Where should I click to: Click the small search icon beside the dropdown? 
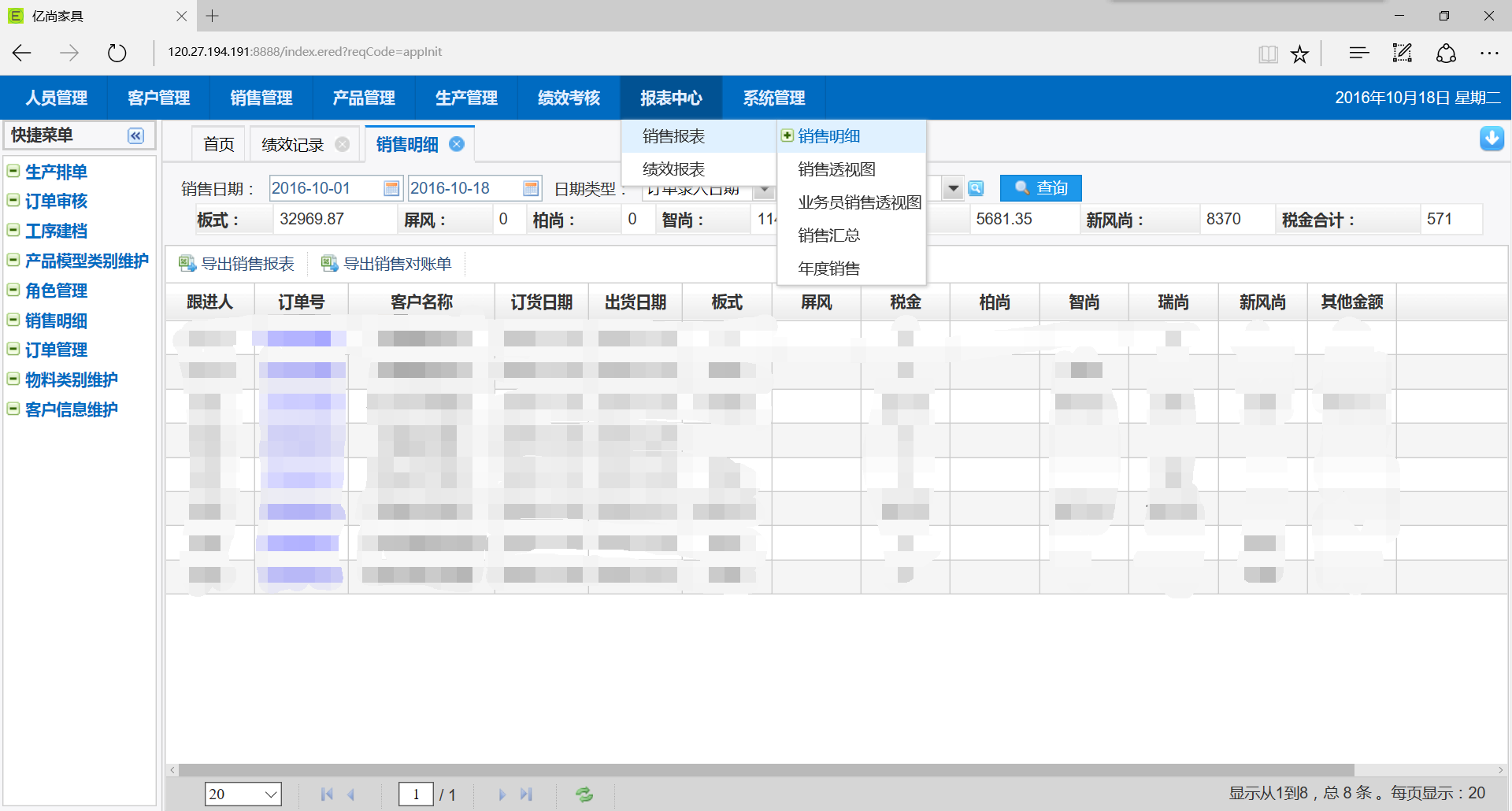click(976, 188)
